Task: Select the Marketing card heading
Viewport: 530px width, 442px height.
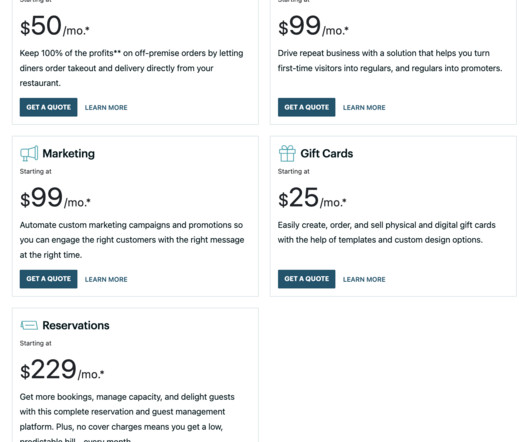Action: pyautogui.click(x=69, y=154)
